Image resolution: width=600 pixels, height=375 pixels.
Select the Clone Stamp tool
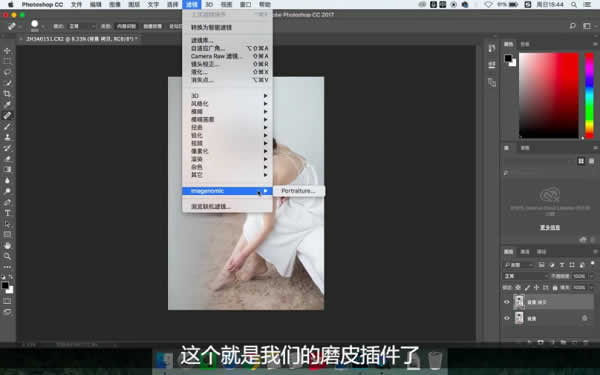pos(7,137)
